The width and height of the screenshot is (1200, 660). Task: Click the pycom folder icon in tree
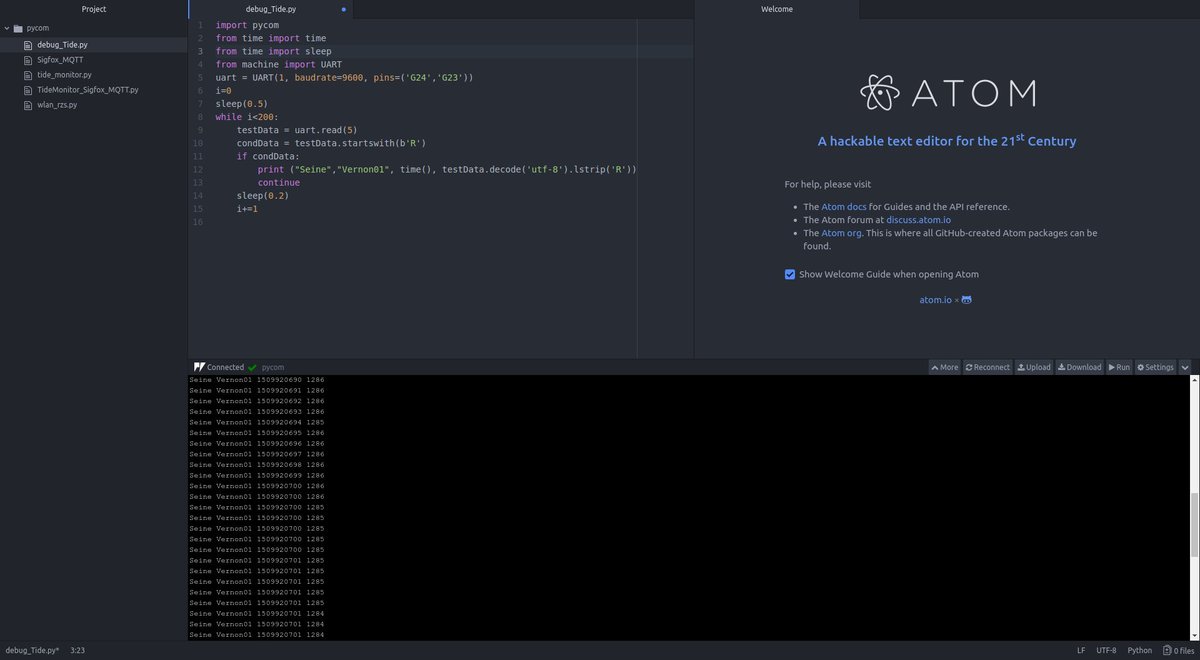point(18,28)
